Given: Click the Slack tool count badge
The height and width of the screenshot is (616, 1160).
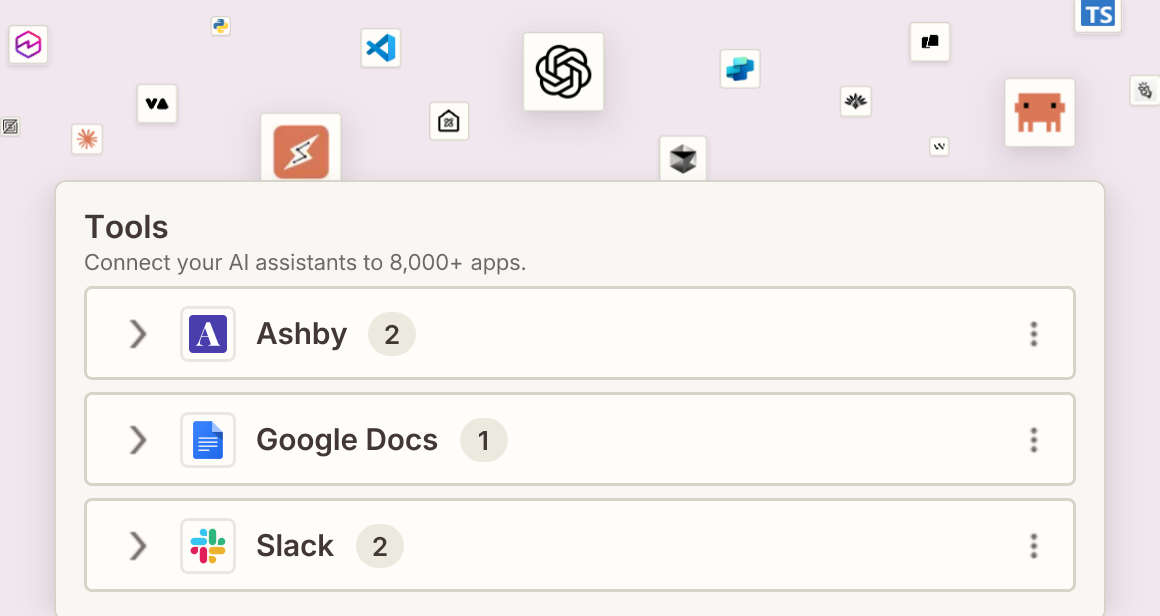Looking at the screenshot, I should [380, 546].
